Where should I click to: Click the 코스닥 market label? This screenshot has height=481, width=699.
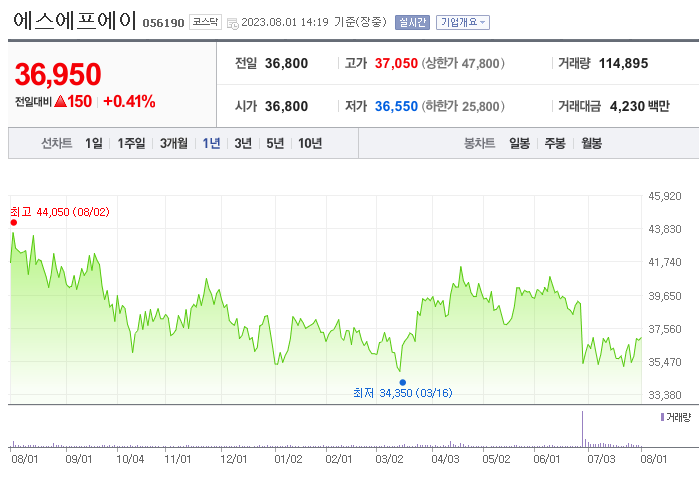pyautogui.click(x=205, y=22)
